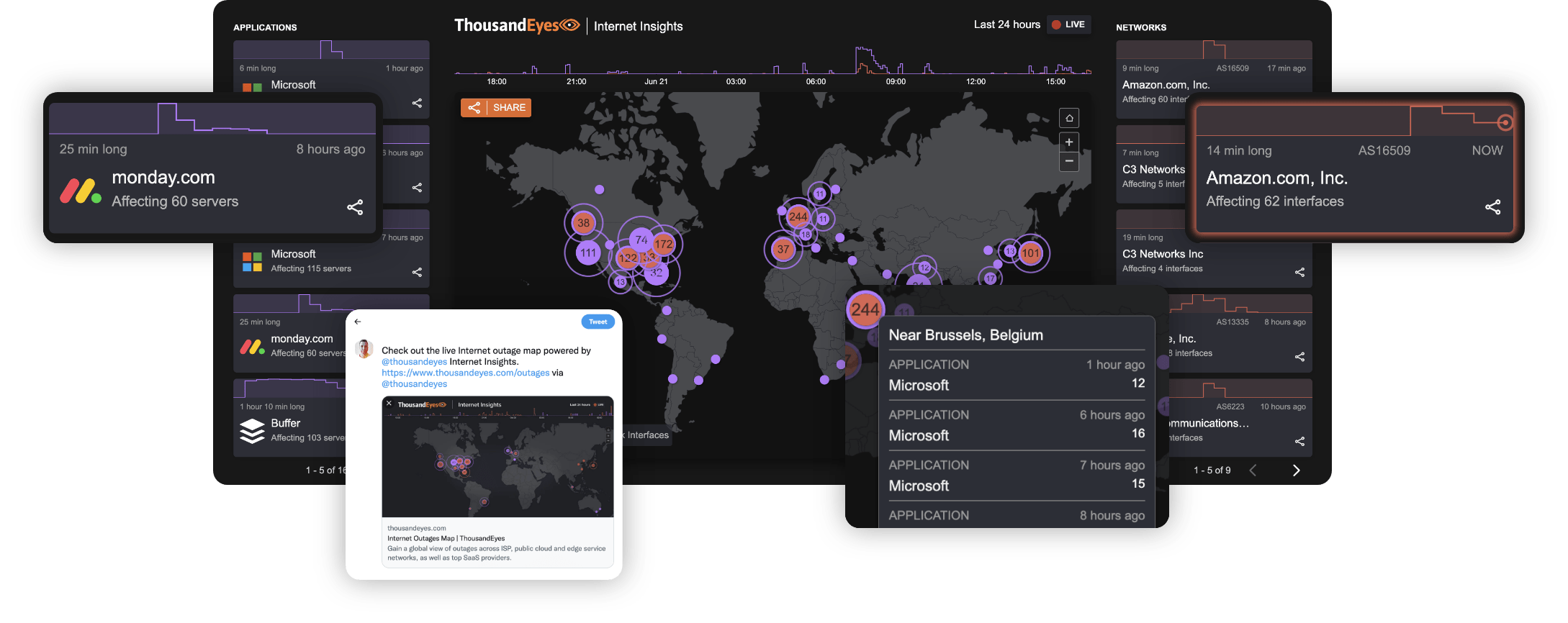Reset map view with home icon

click(x=1069, y=118)
